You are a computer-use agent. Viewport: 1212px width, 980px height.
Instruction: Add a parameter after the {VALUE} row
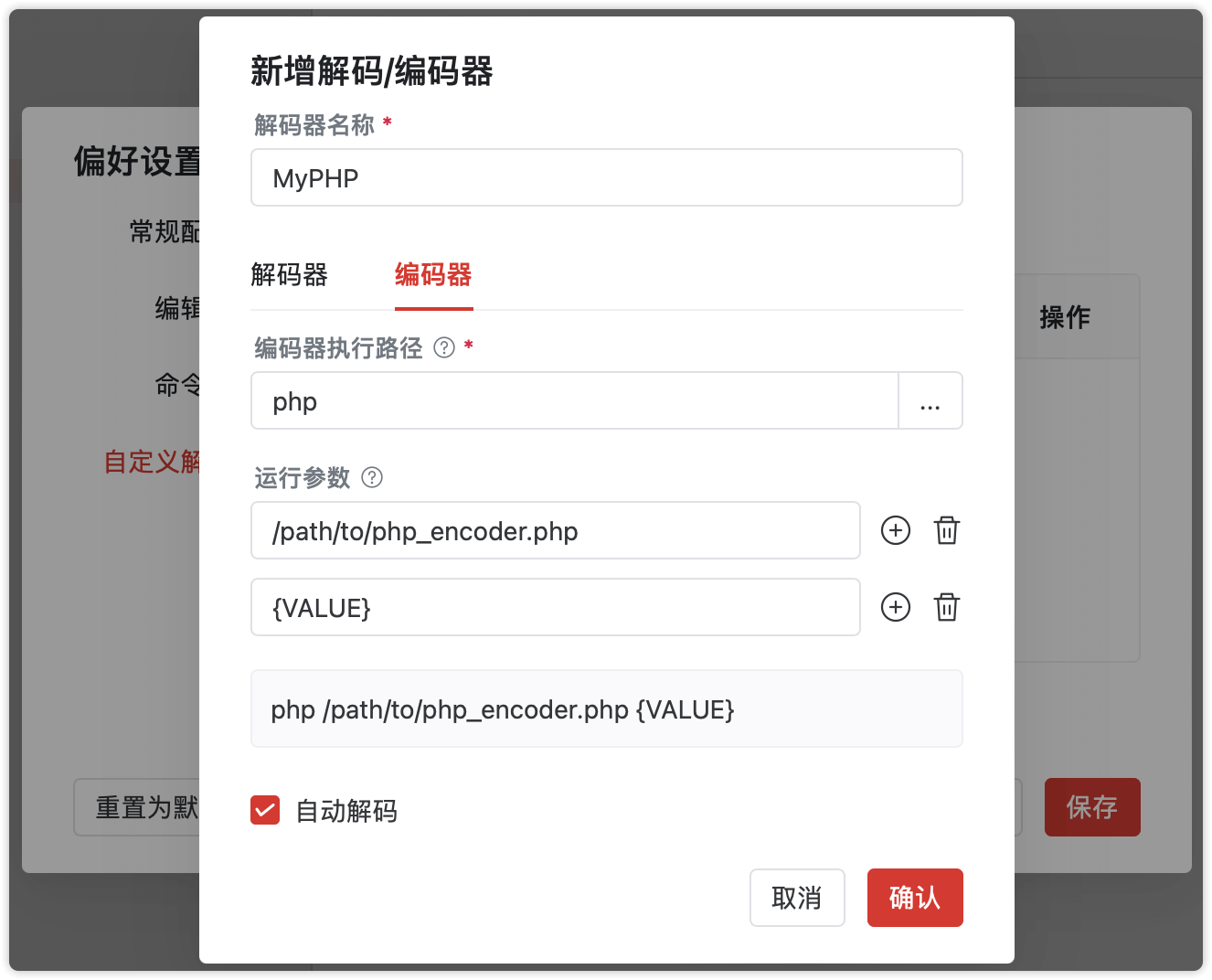click(x=896, y=607)
